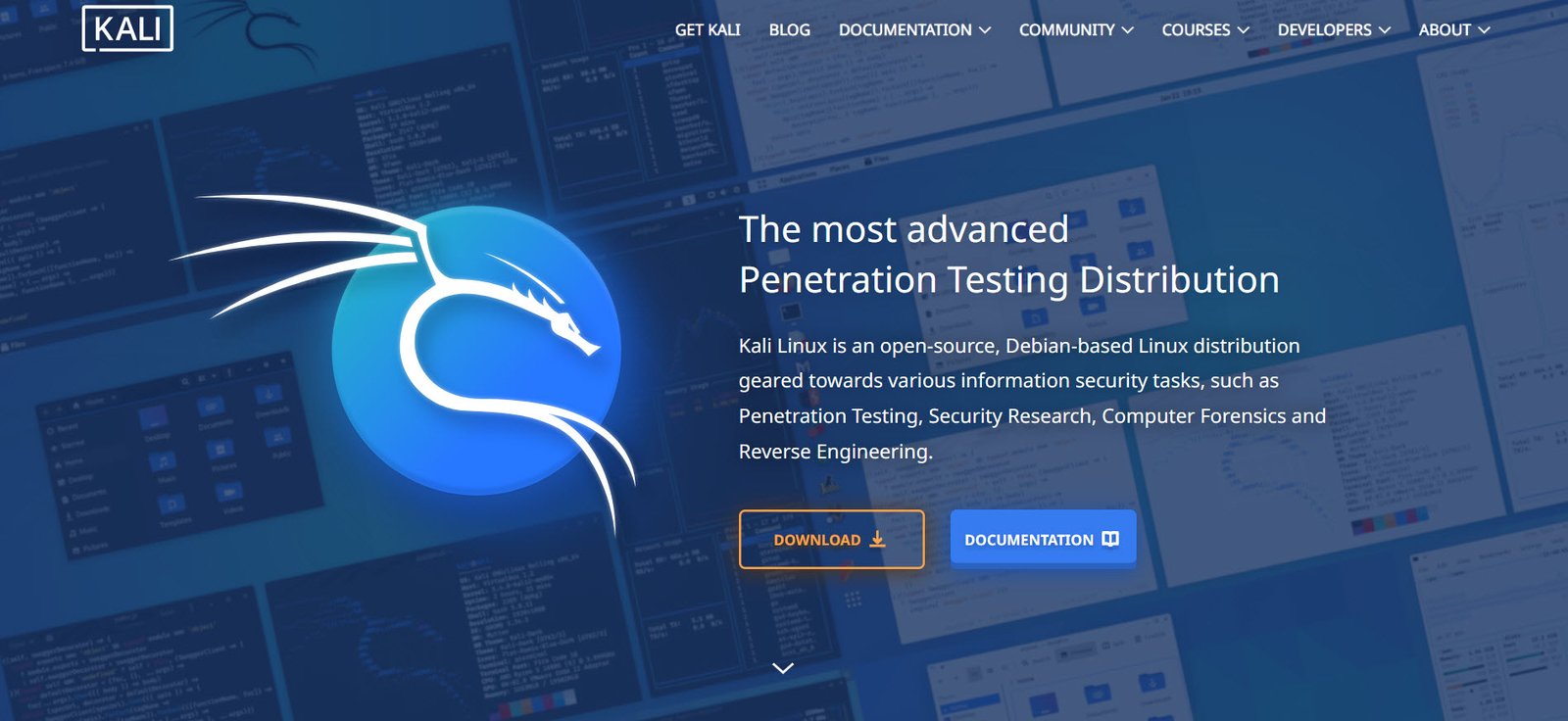Open the DEVELOPERS nav menu
The image size is (1568, 721).
(1334, 30)
